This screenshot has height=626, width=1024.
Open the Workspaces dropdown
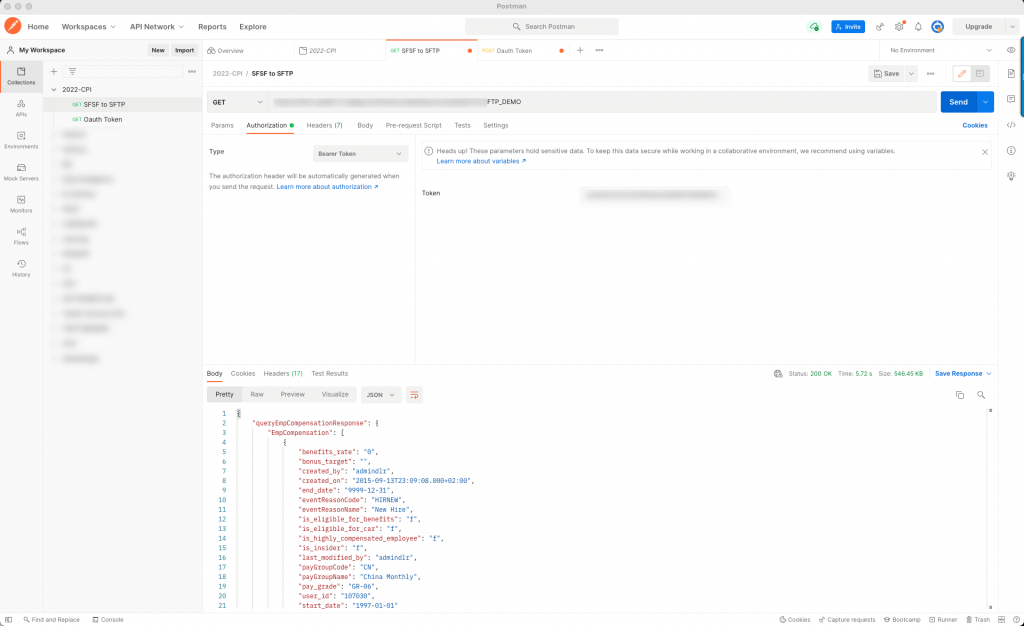click(88, 27)
